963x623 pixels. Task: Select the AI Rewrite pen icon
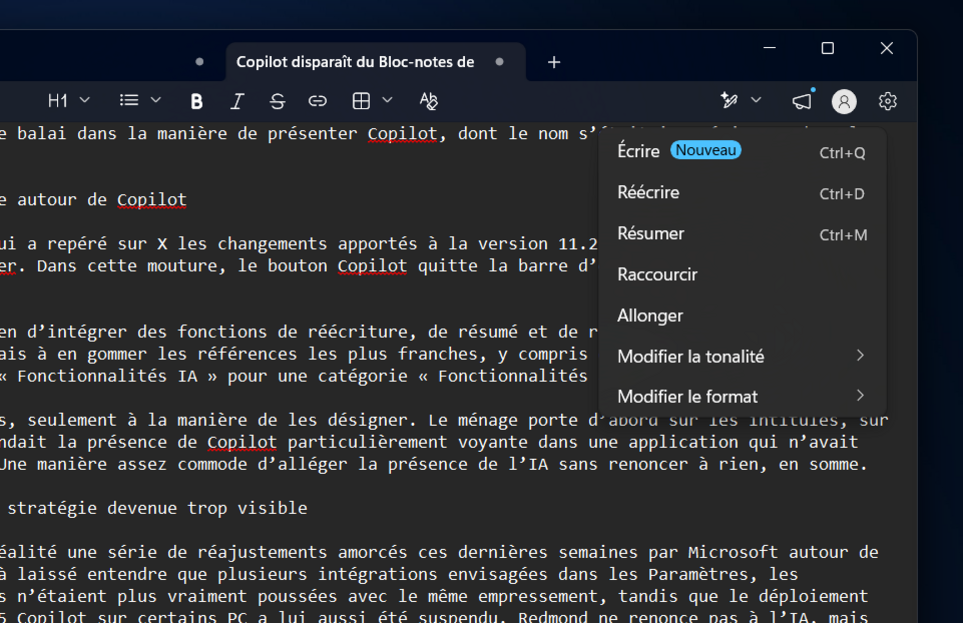(x=728, y=100)
